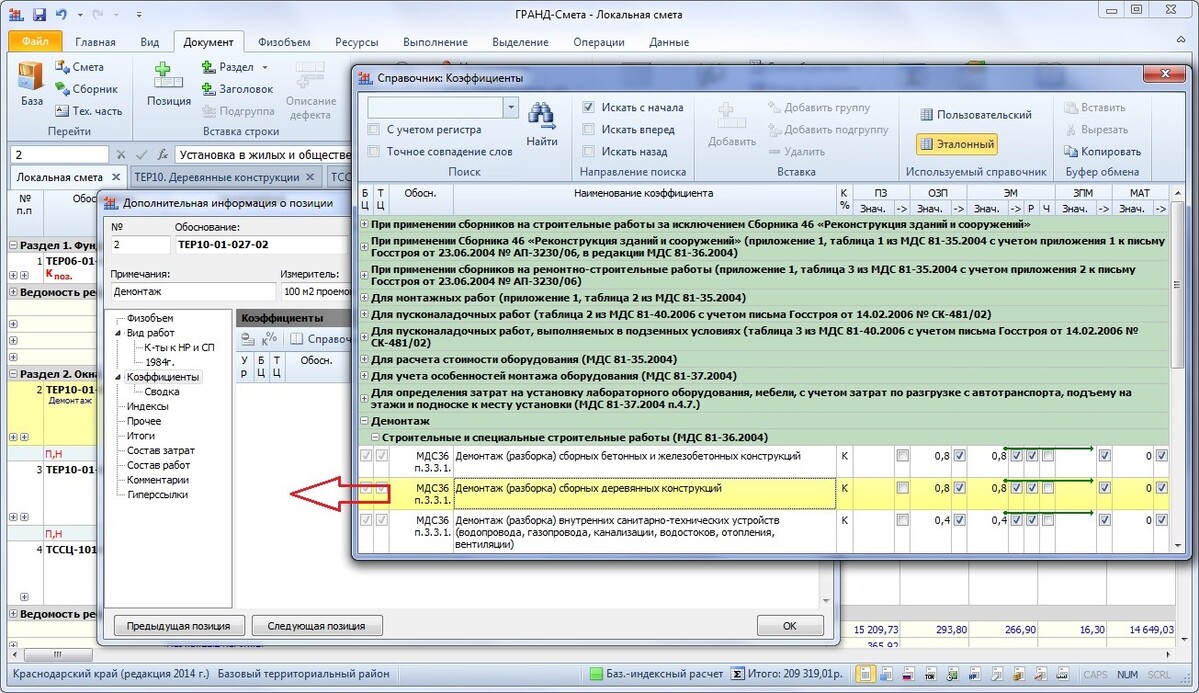Click the Следующая позиция button
The width and height of the screenshot is (1199, 693).
(x=317, y=626)
